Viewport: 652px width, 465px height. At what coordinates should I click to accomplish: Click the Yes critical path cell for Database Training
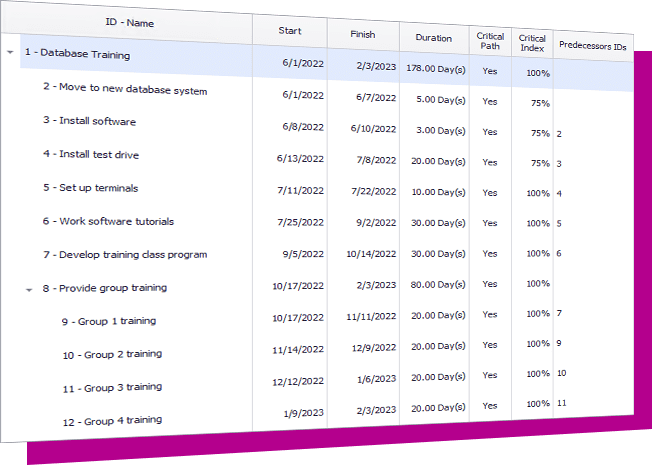[490, 71]
